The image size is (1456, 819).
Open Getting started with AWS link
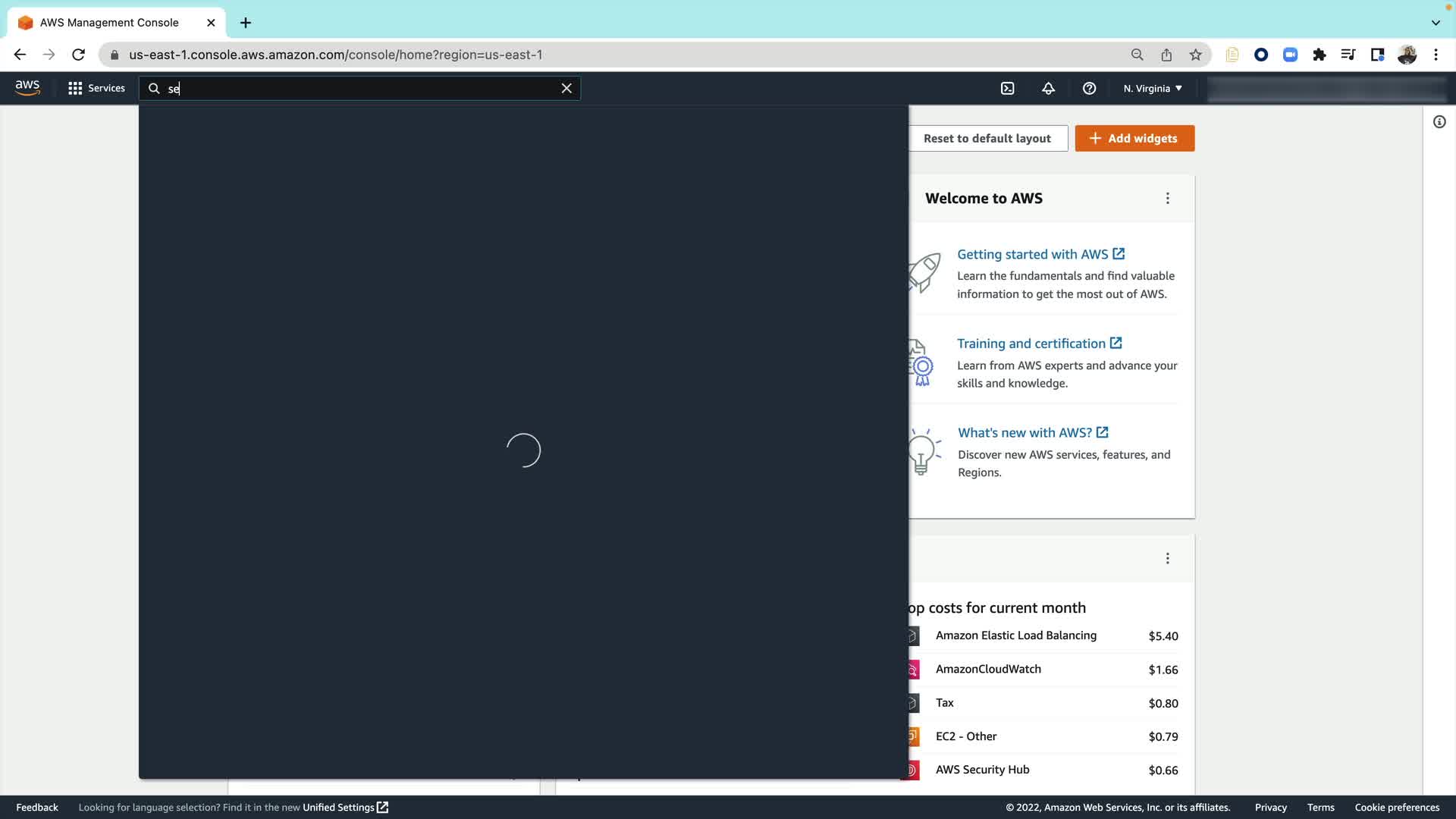coord(1032,255)
